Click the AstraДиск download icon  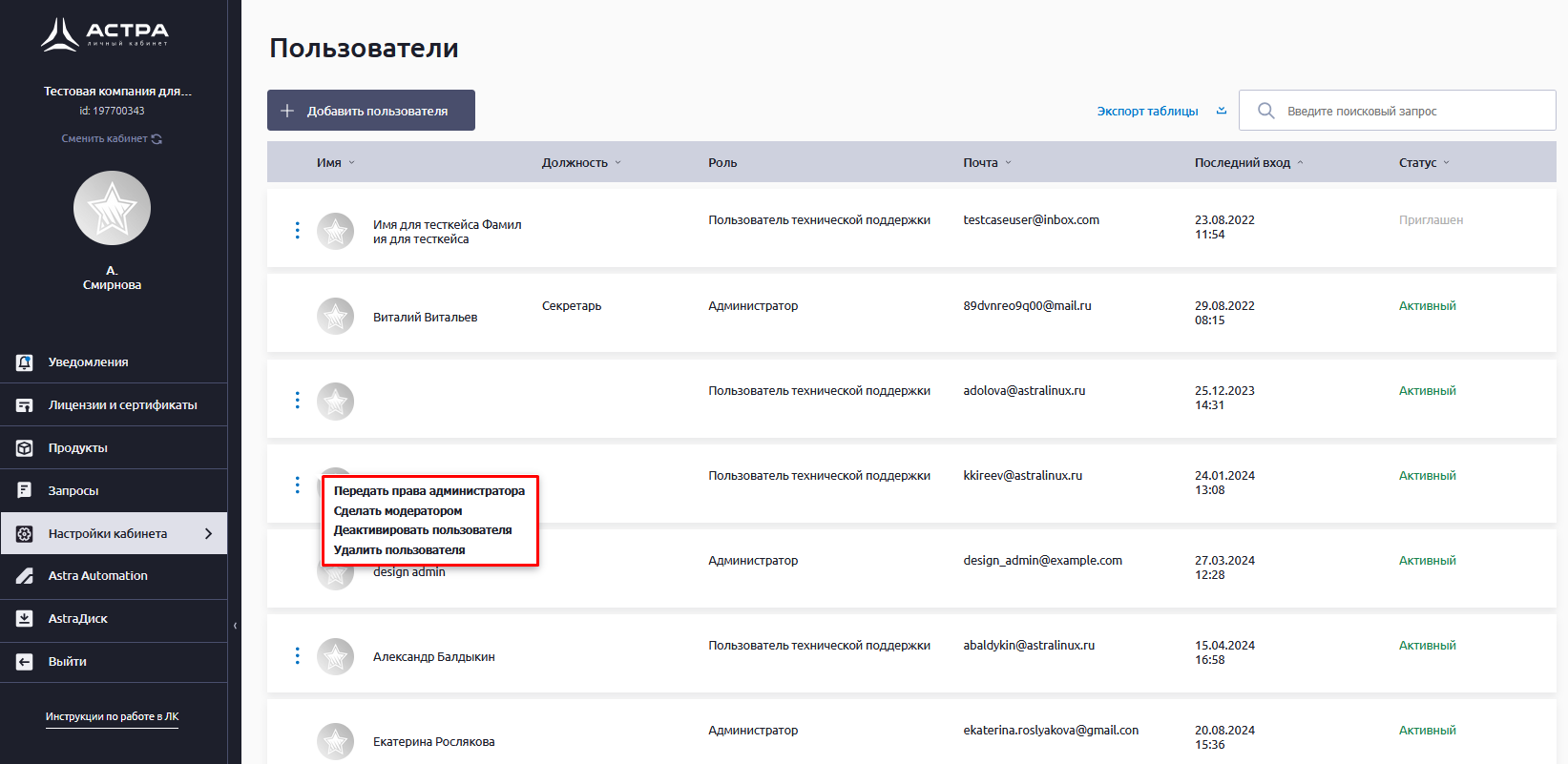point(25,619)
